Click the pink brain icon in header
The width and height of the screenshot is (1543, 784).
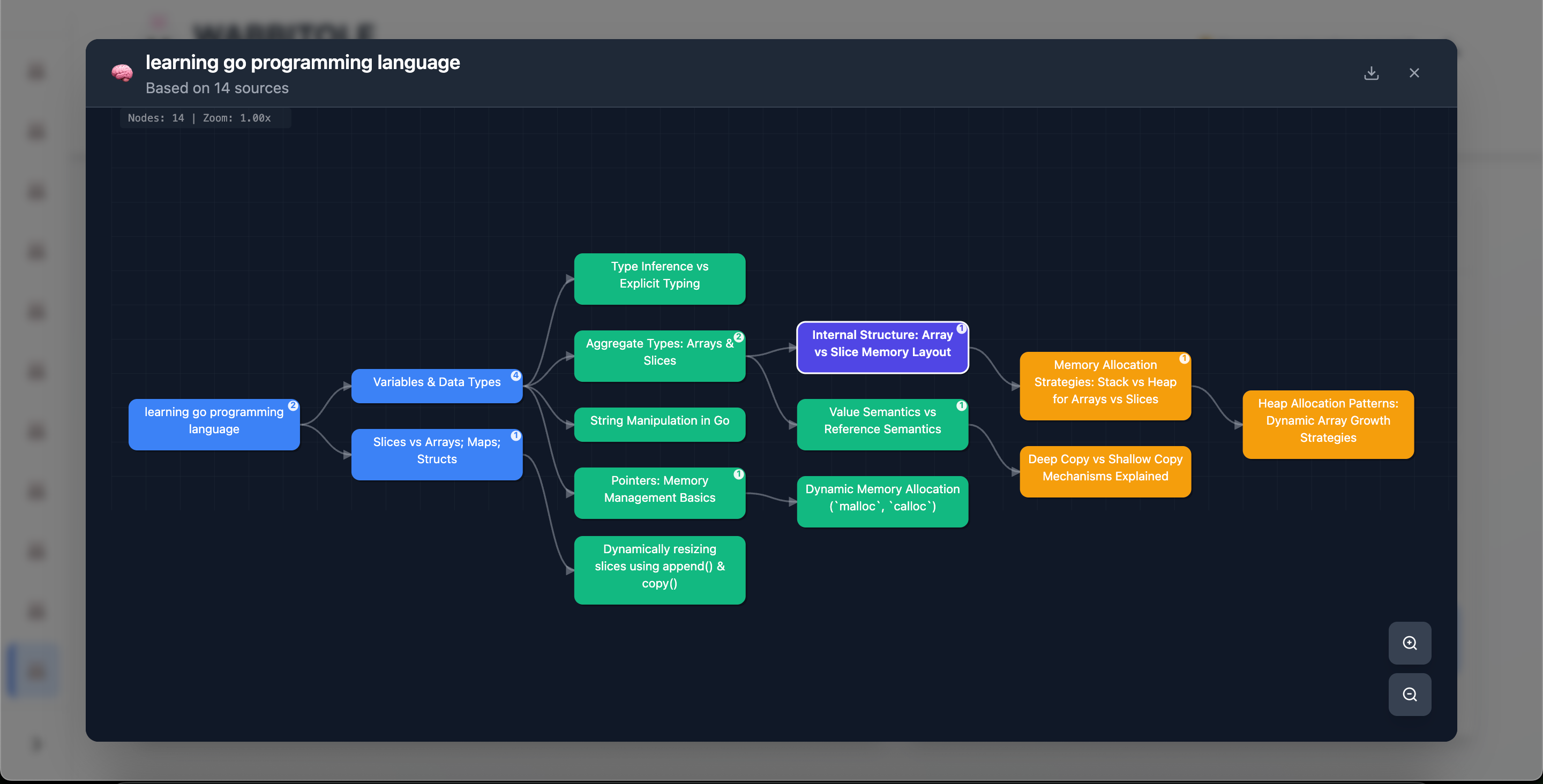(122, 73)
